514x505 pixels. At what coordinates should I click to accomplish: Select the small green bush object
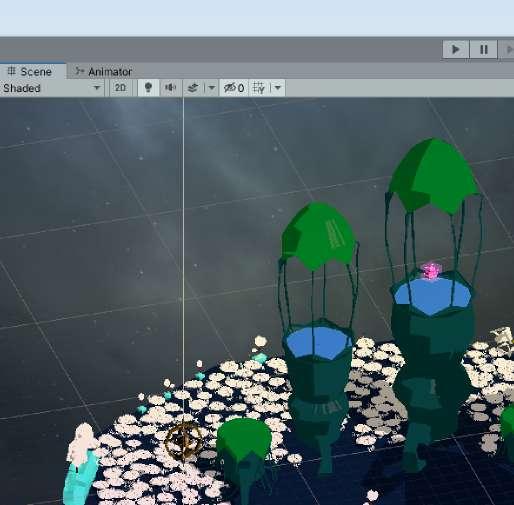pyautogui.click(x=244, y=438)
